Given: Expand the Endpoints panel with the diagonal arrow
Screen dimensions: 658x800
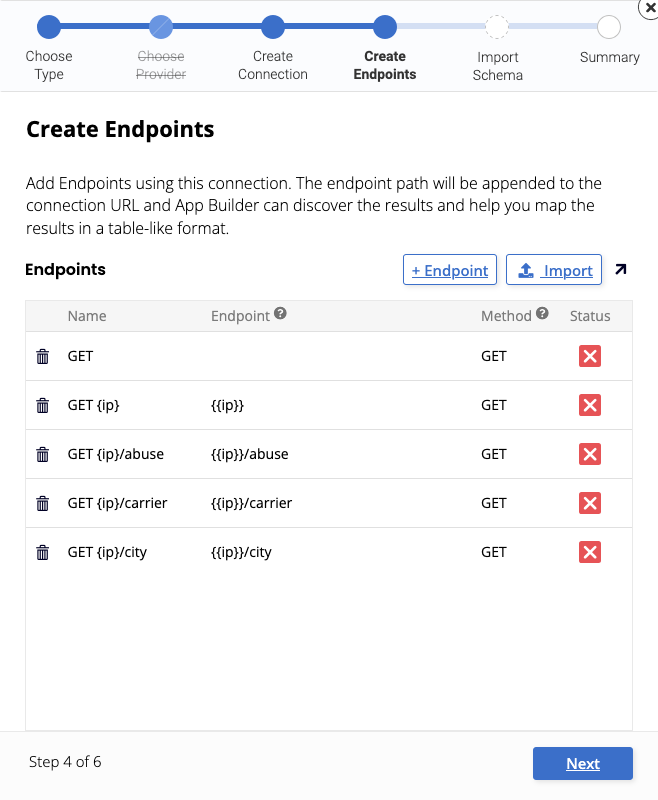Looking at the screenshot, I should pos(620,269).
